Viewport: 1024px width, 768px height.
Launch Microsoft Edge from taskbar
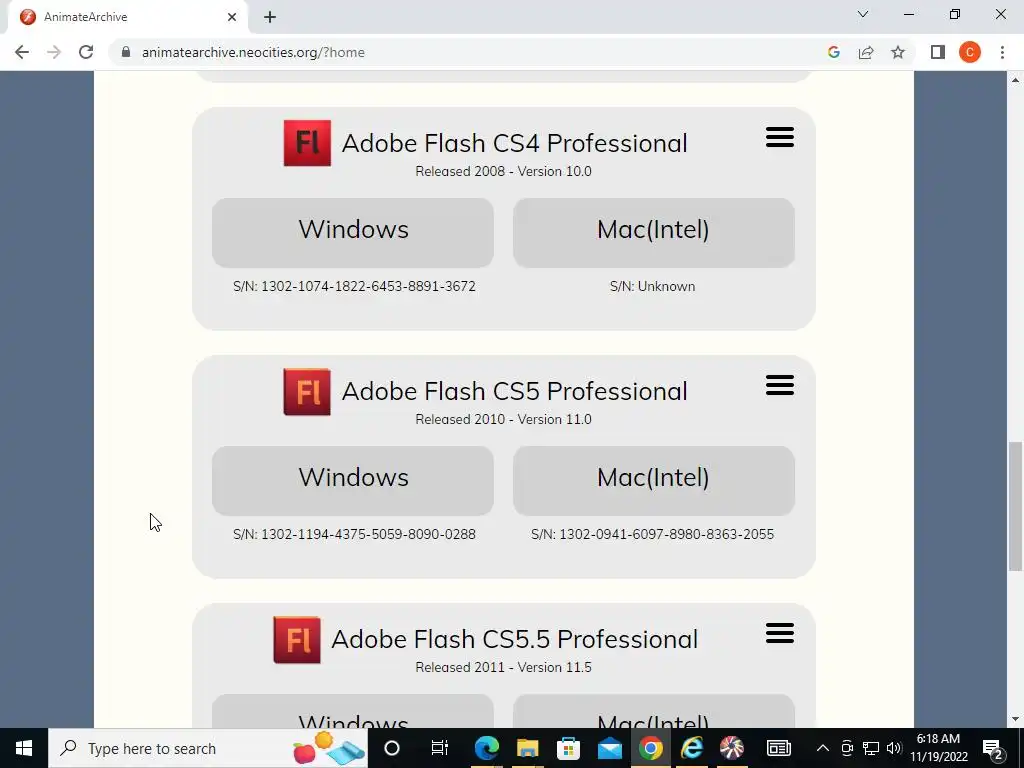[x=487, y=748]
